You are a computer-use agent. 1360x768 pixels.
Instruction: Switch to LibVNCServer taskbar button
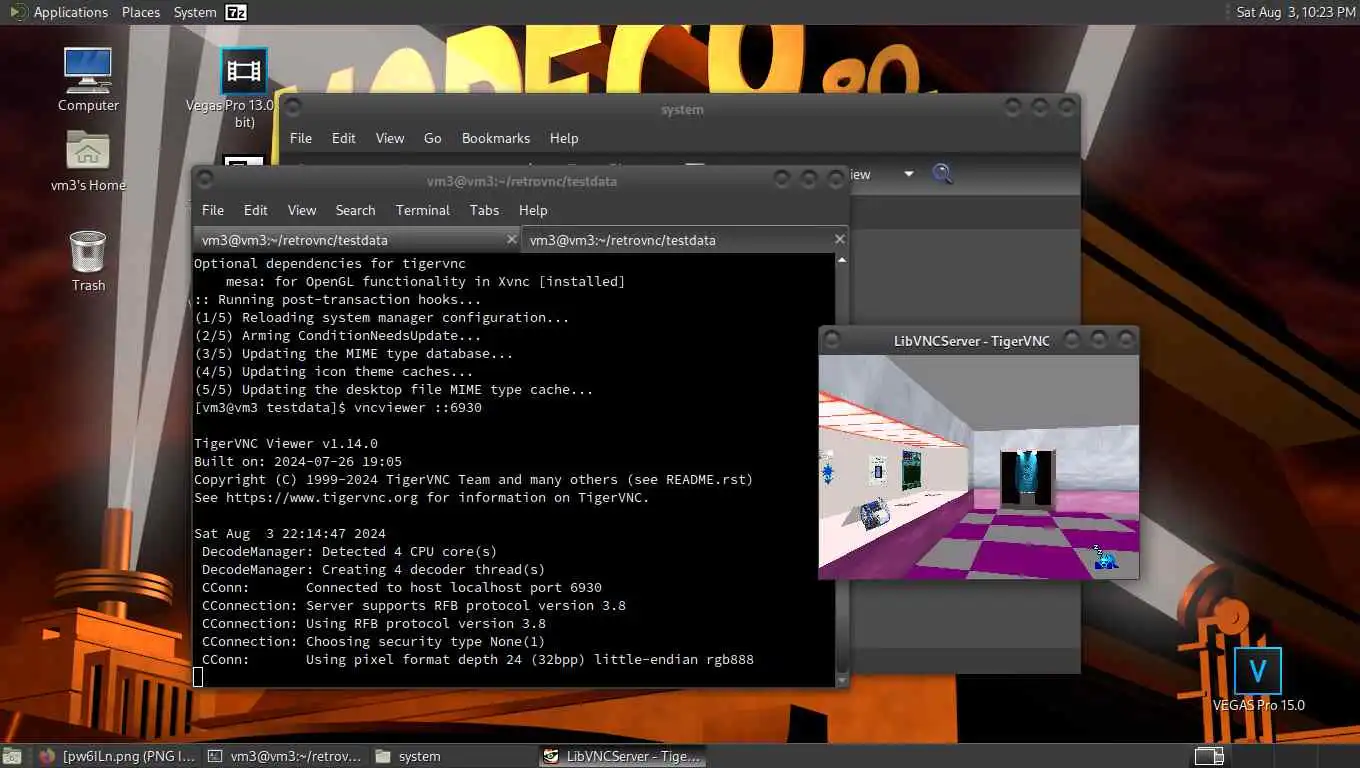[x=621, y=756]
